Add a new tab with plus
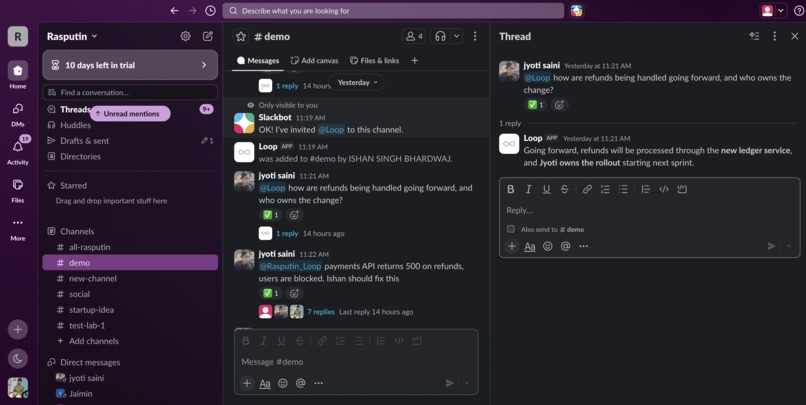This screenshot has height=405, width=806. pos(414,61)
